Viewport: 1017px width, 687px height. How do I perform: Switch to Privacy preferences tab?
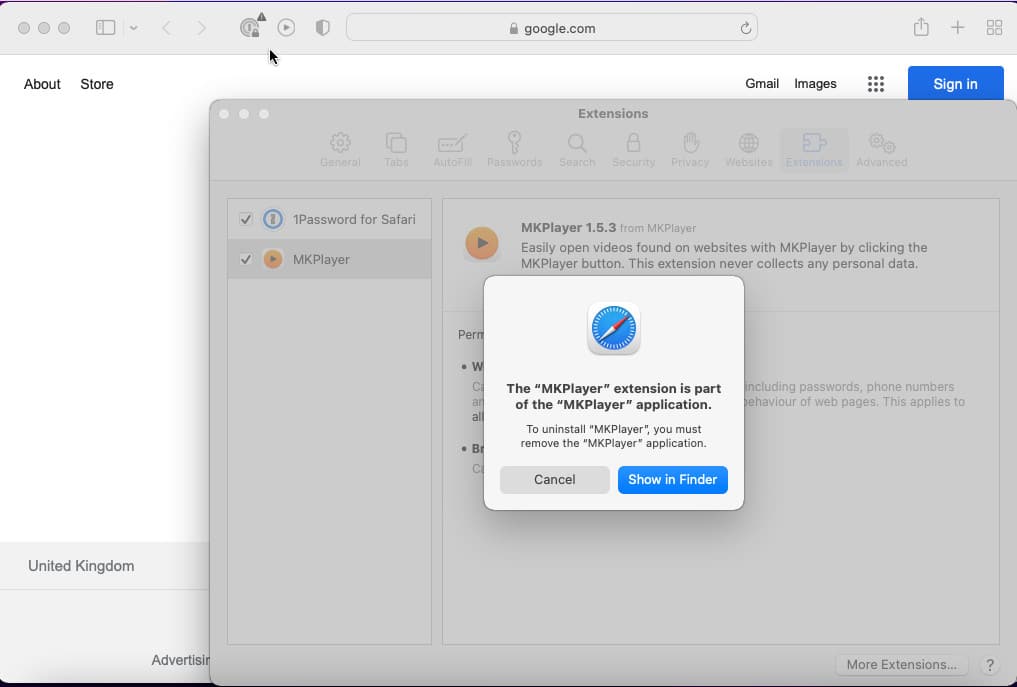690,150
